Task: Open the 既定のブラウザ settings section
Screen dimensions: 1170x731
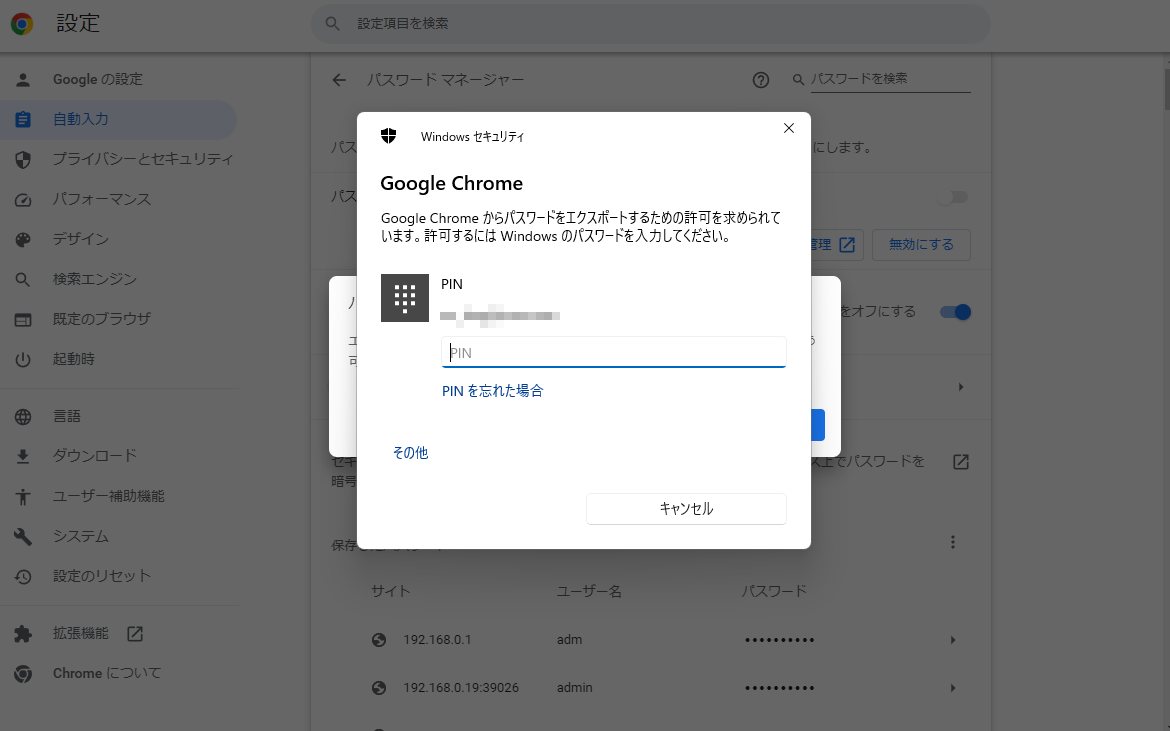Action: click(119, 320)
